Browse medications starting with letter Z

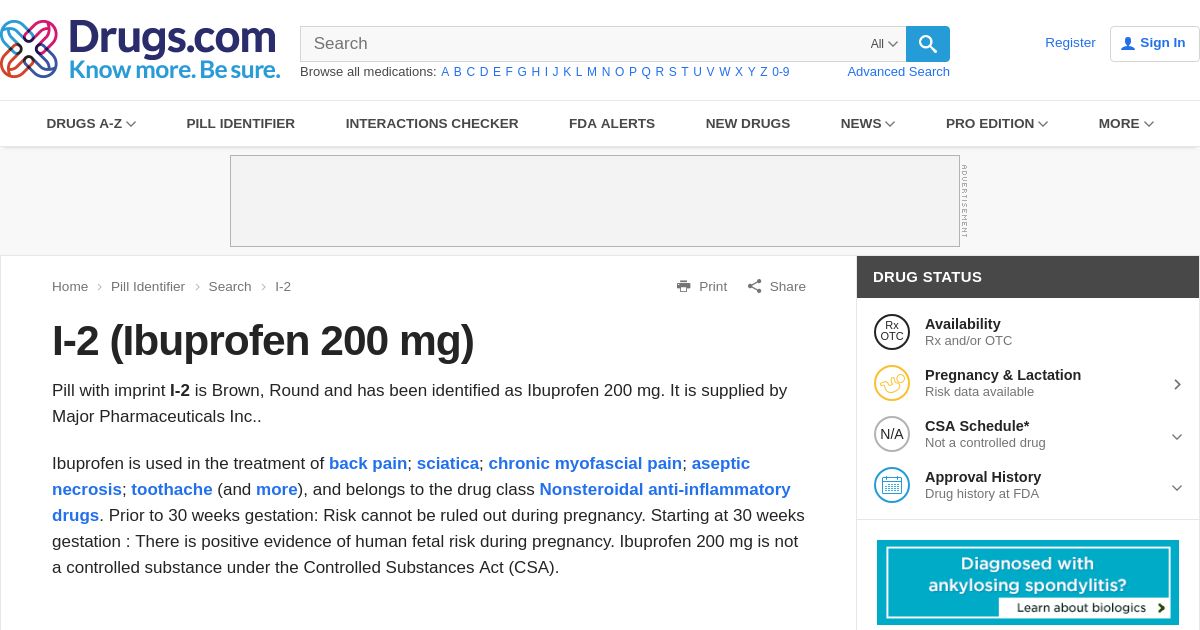click(x=764, y=72)
